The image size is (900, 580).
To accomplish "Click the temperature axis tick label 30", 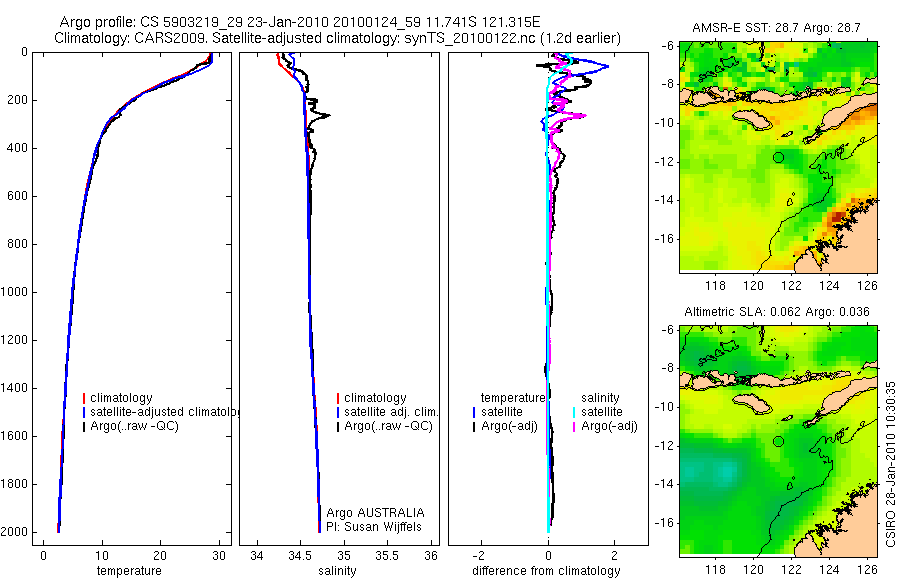I will point(219,556).
